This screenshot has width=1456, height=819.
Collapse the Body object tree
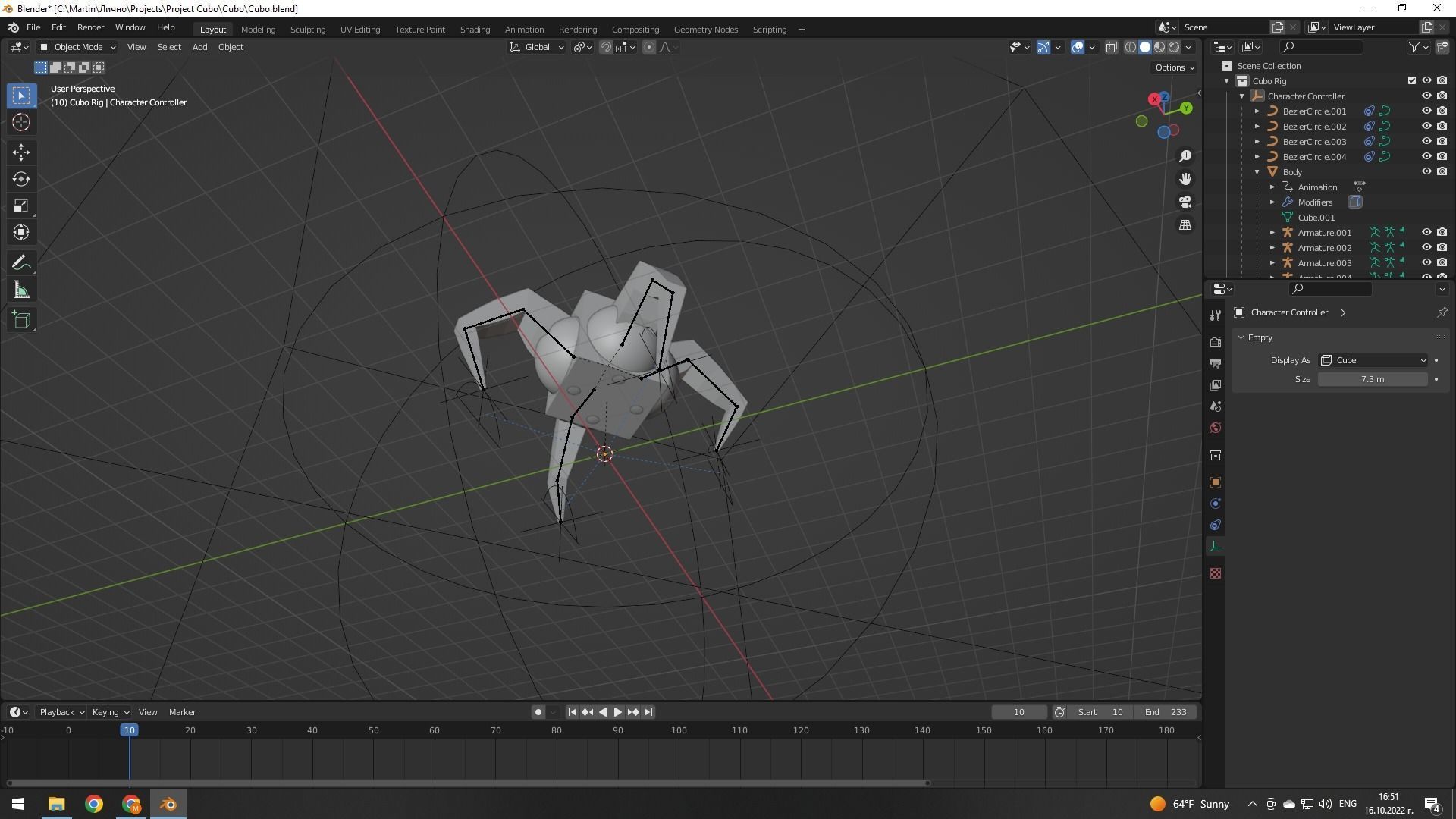click(1257, 172)
